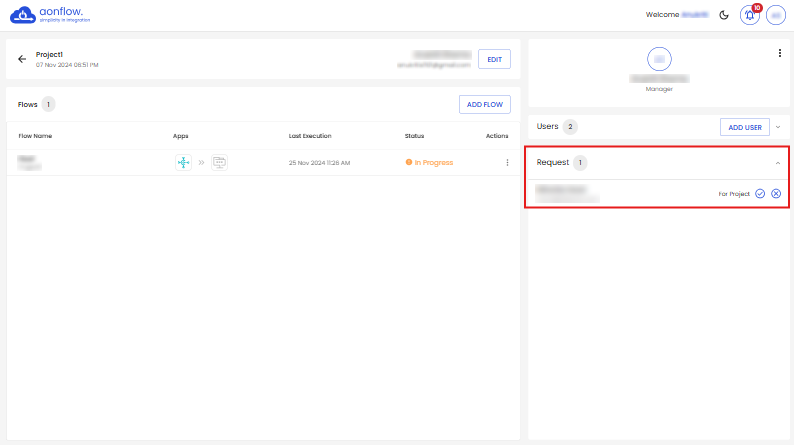Toggle dark mode with the moon icon
The image size is (794, 445).
tap(724, 15)
